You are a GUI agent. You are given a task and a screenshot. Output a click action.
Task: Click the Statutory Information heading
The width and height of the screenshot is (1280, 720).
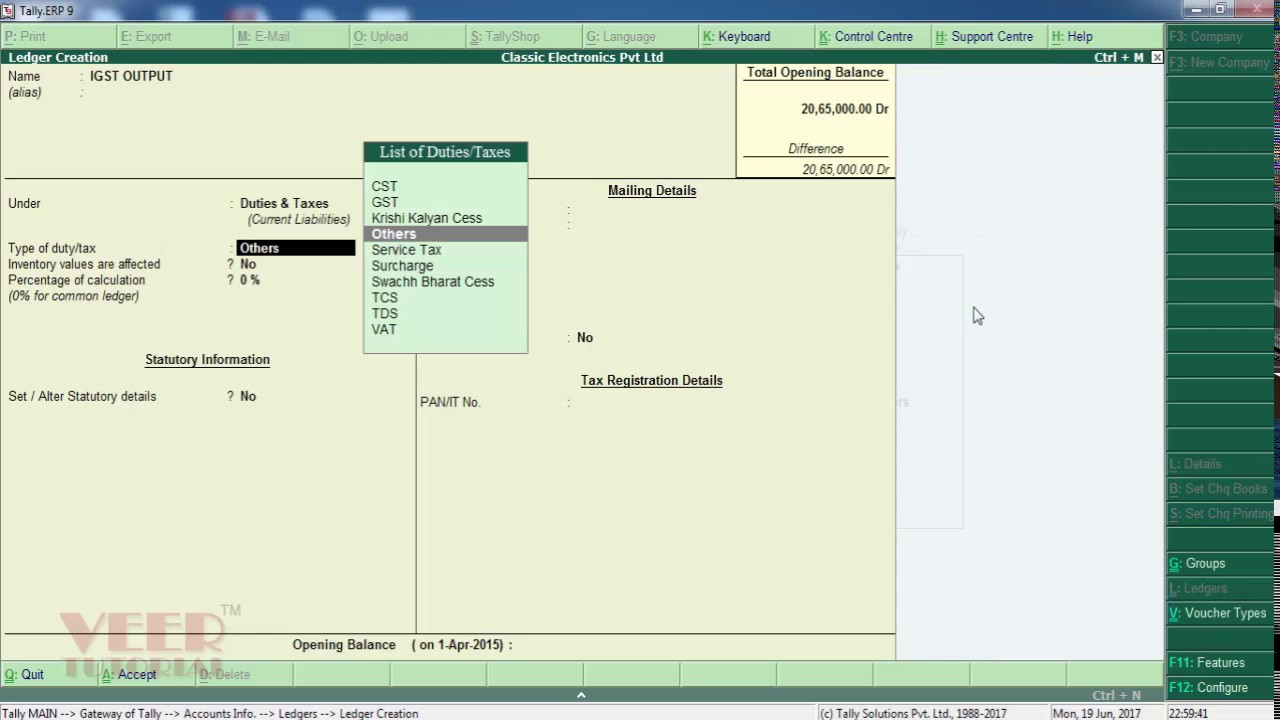(207, 360)
